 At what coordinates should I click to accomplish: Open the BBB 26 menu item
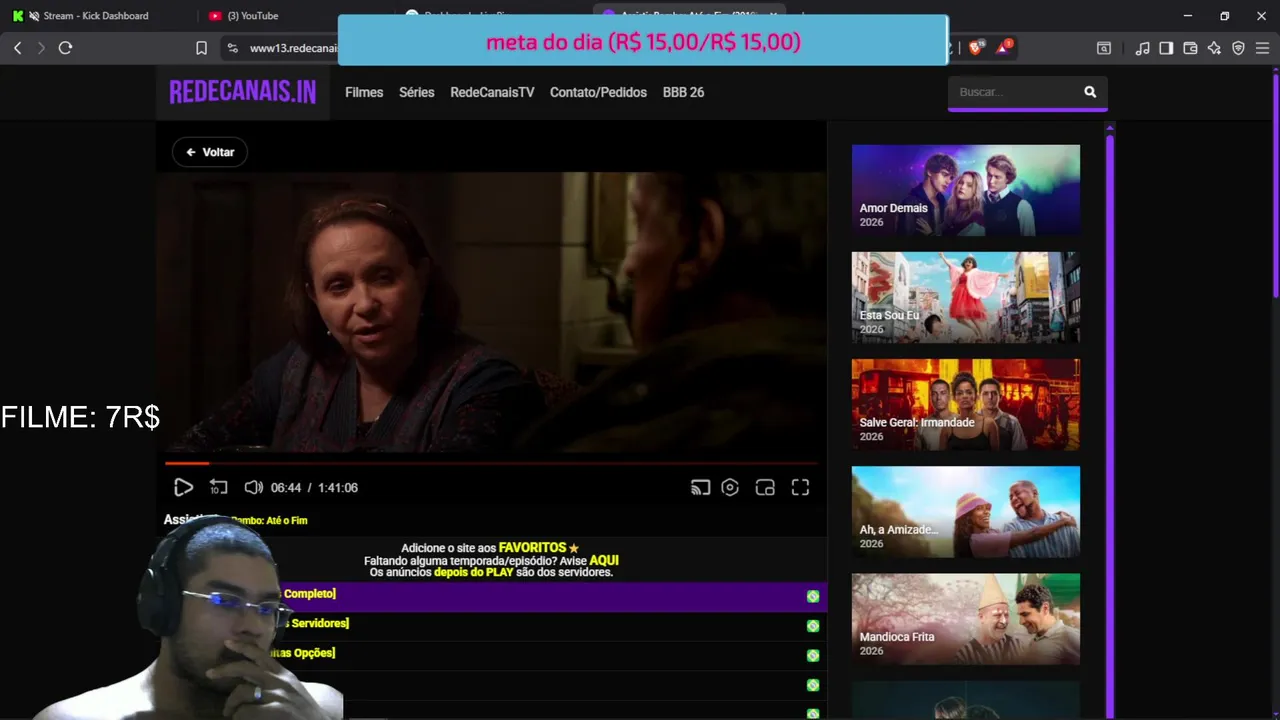click(x=683, y=92)
